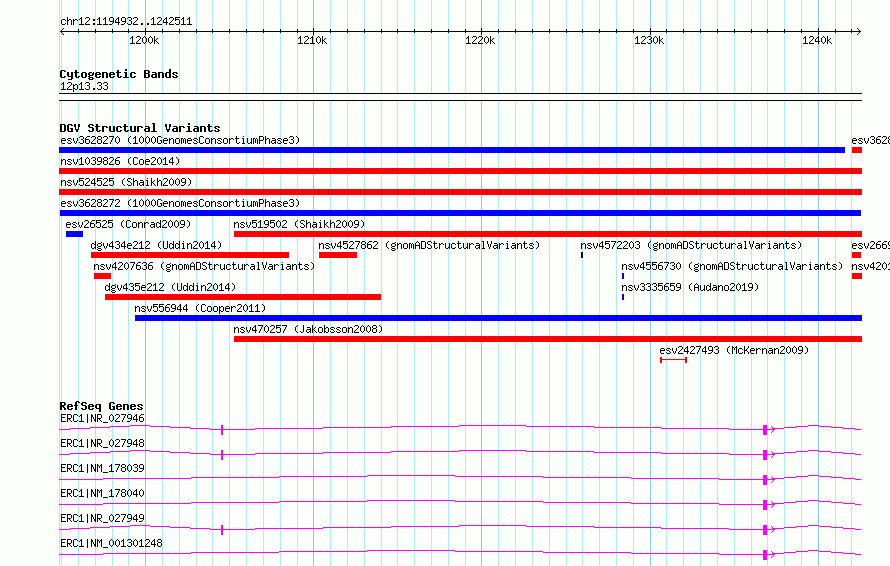Select the nsv4207636 gnomAD small red bar
Screen dimensions: 890x566
coord(102,276)
